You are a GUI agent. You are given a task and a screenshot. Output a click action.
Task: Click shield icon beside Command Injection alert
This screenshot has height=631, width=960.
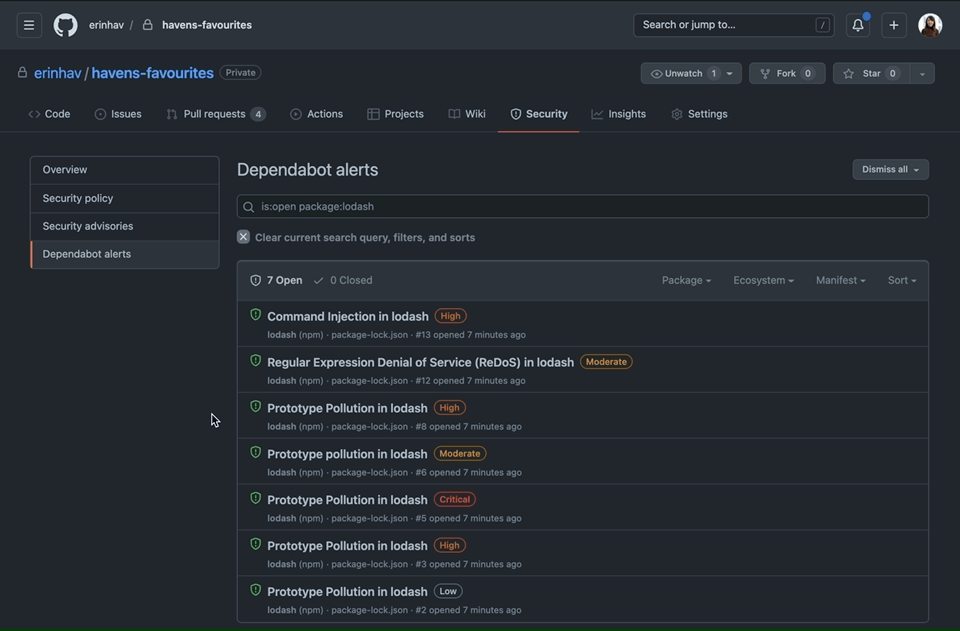(255, 315)
